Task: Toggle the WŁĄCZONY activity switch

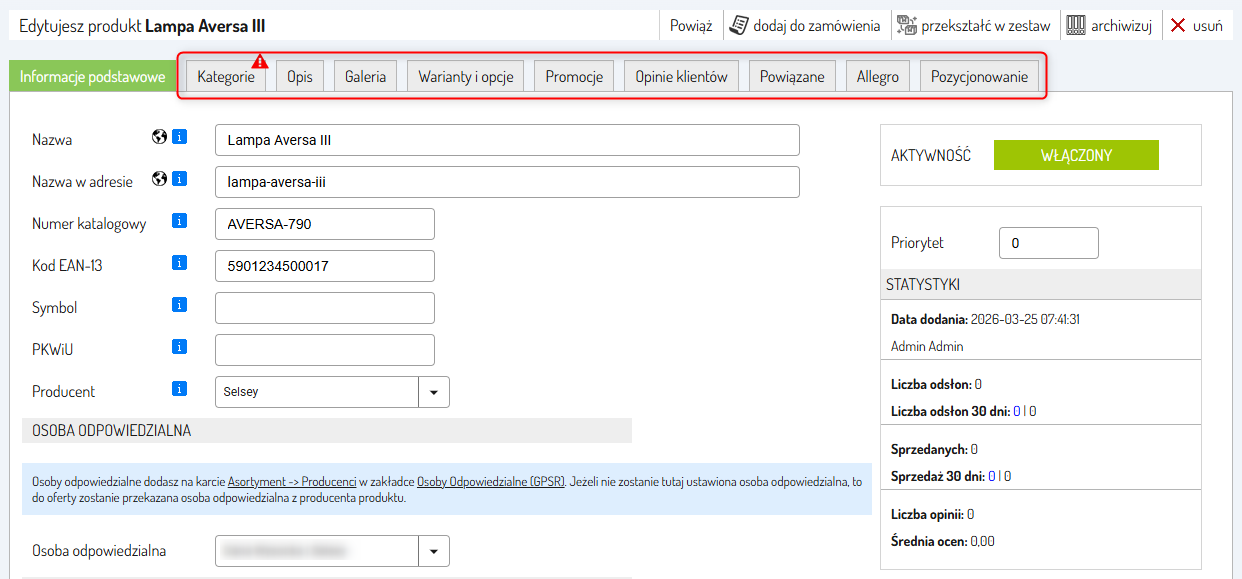Action: pyautogui.click(x=1076, y=155)
